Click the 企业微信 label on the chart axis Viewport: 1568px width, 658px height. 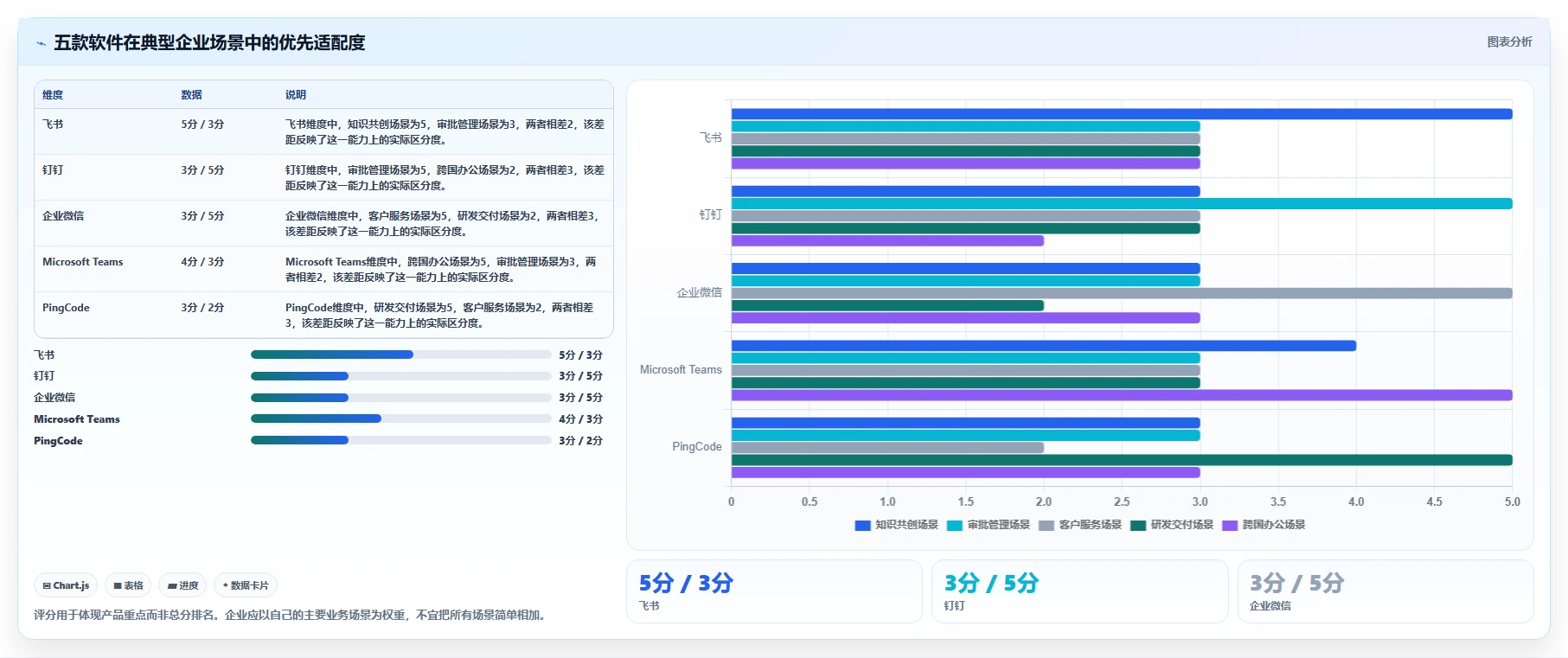699,293
